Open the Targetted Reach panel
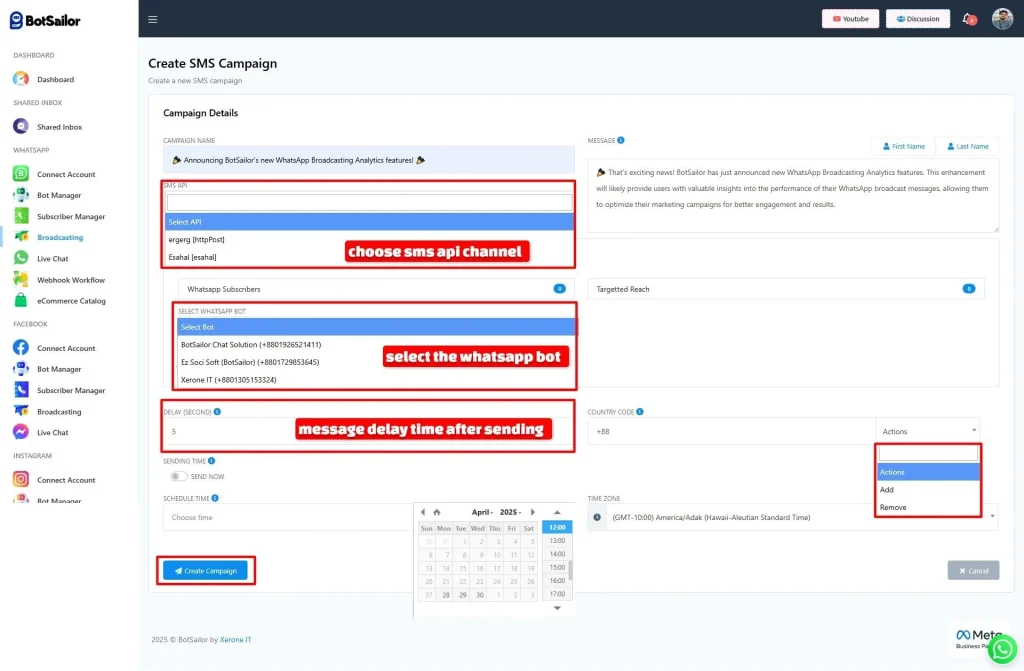 point(786,289)
